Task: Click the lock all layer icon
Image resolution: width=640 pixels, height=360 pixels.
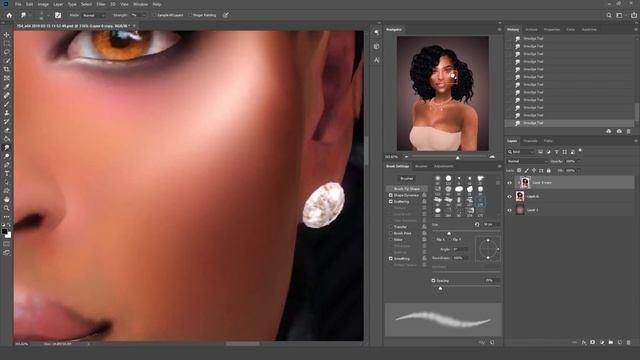Action: [x=549, y=170]
